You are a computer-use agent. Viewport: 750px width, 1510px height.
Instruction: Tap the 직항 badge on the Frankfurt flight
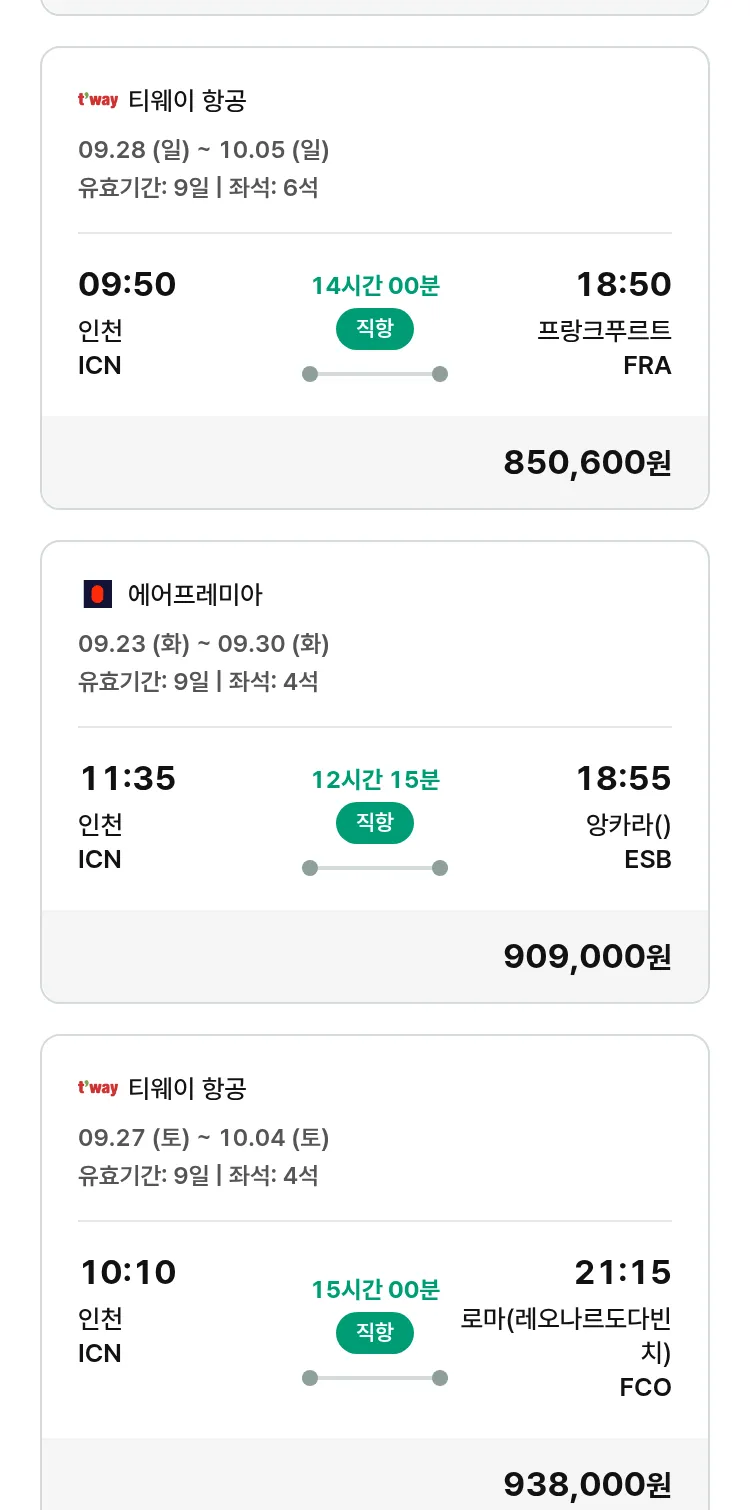coord(375,329)
